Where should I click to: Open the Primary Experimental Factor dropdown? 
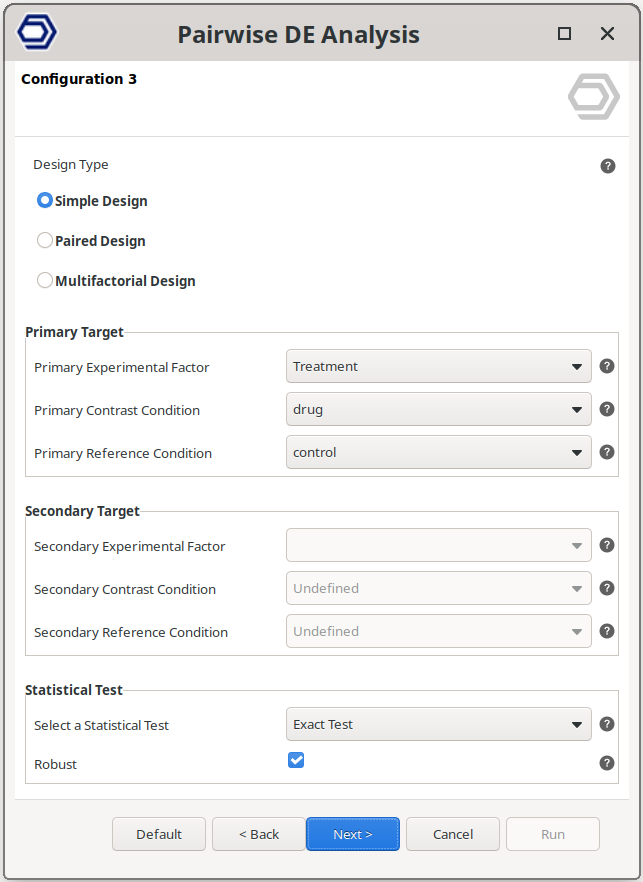click(x=438, y=367)
